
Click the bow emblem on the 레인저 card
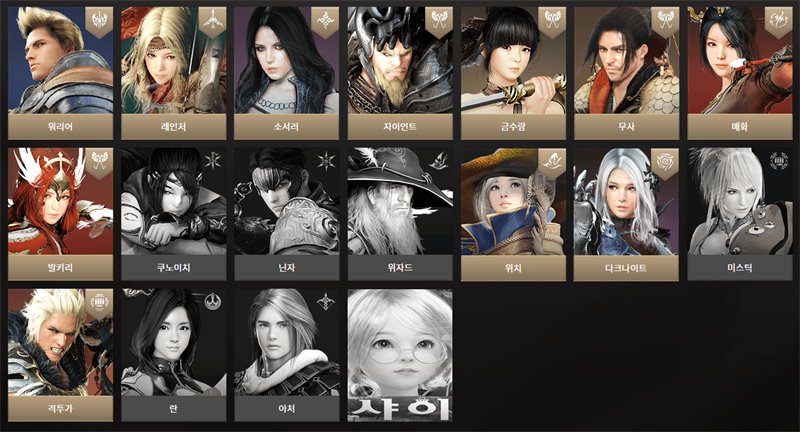212,21
